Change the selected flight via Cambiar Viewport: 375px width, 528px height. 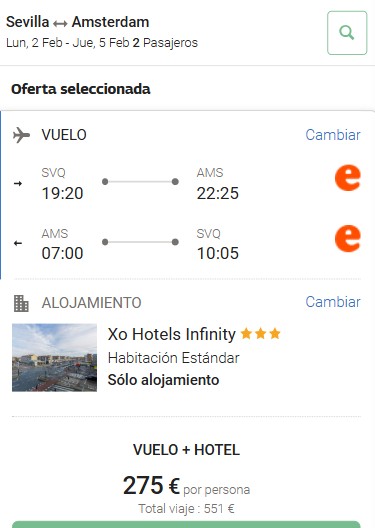[333, 135]
